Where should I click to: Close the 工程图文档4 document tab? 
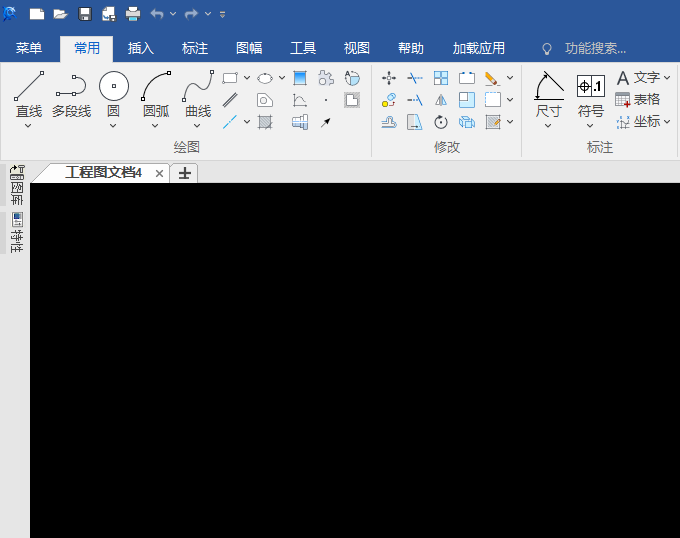click(159, 173)
